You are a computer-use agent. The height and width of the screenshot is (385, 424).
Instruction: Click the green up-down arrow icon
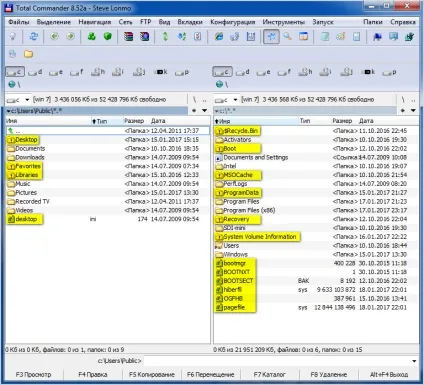coord(165,36)
